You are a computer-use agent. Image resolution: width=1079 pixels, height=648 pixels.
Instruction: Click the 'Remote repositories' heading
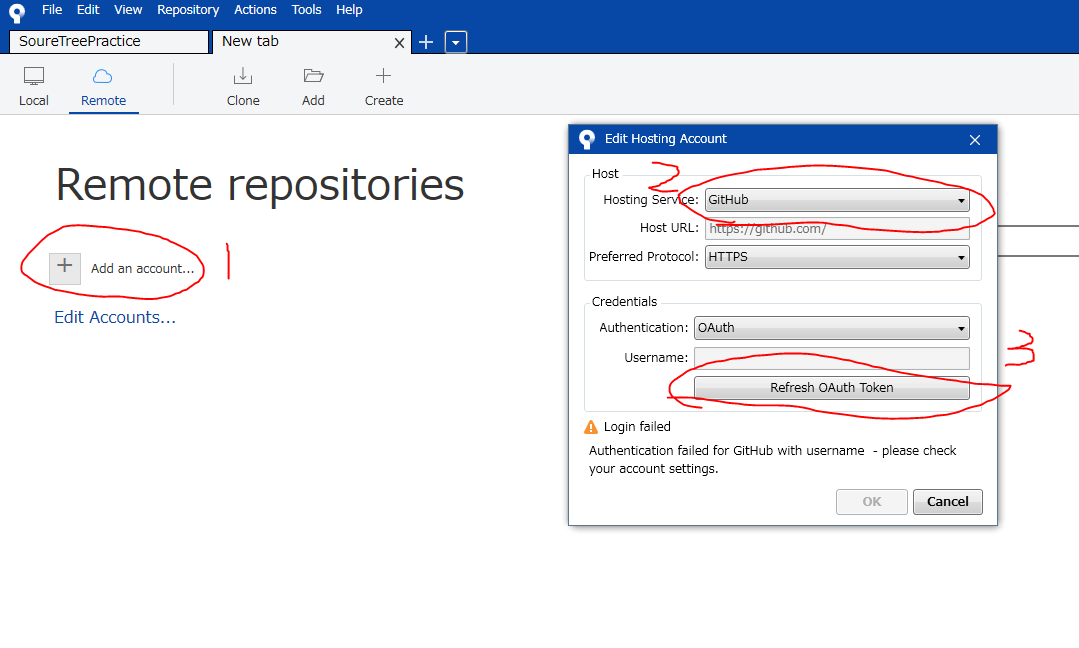260,184
